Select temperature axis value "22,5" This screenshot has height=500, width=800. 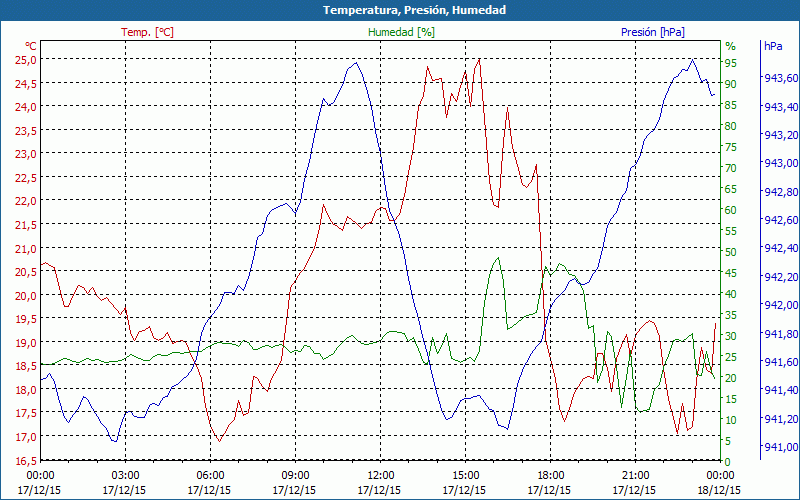click(26, 178)
